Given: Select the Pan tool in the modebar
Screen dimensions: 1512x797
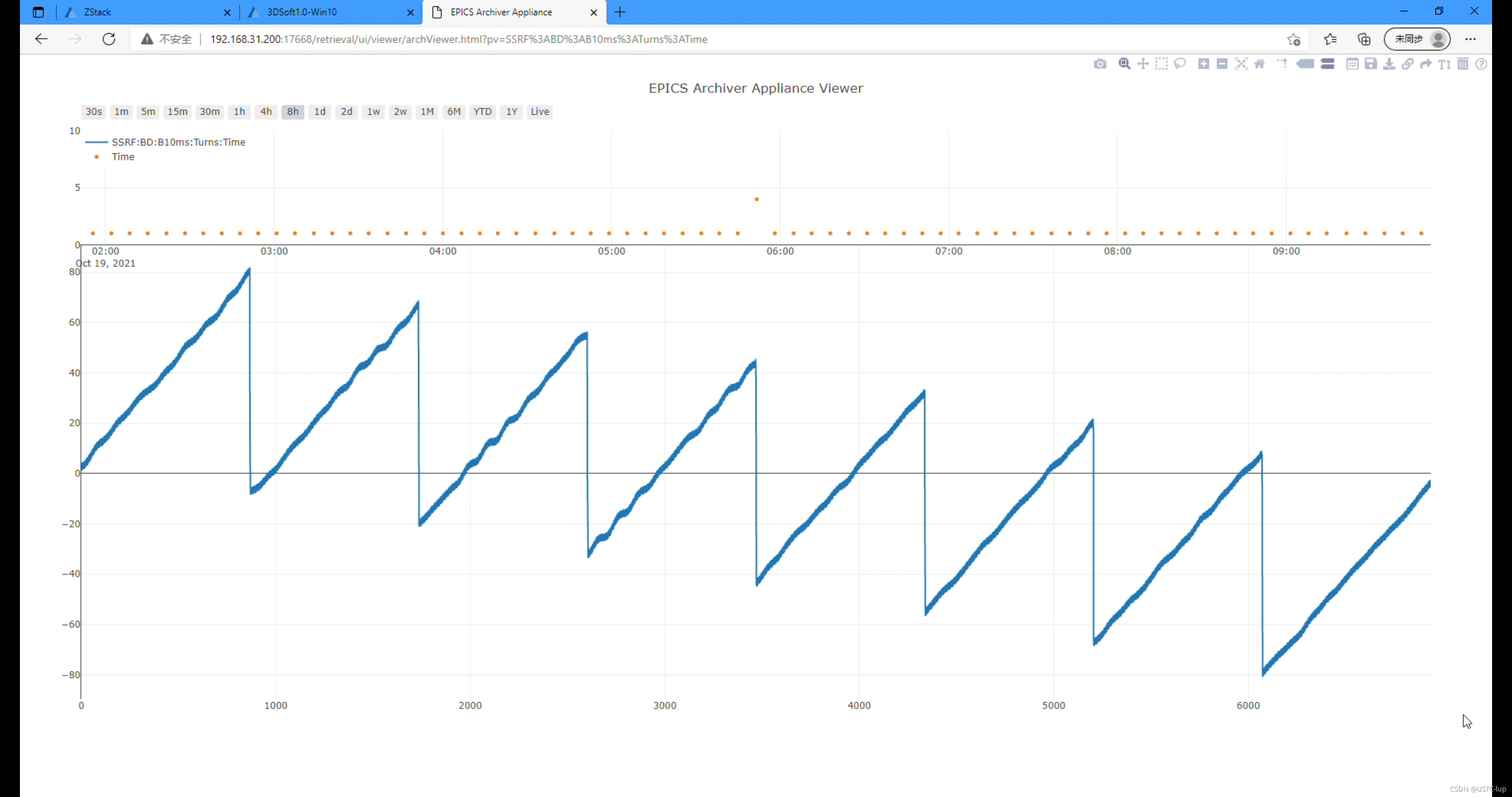Looking at the screenshot, I should [x=1143, y=64].
